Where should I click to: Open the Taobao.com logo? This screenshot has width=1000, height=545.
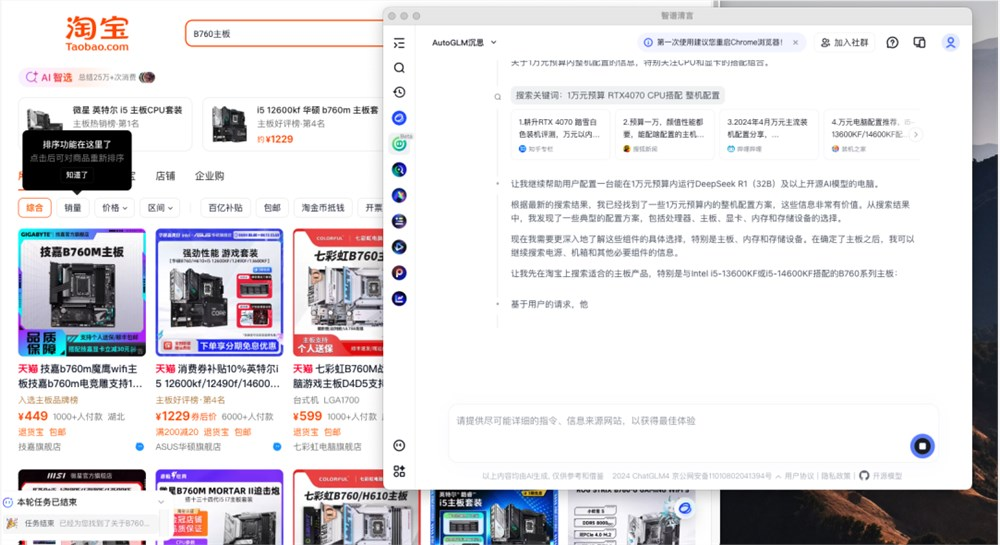point(97,33)
